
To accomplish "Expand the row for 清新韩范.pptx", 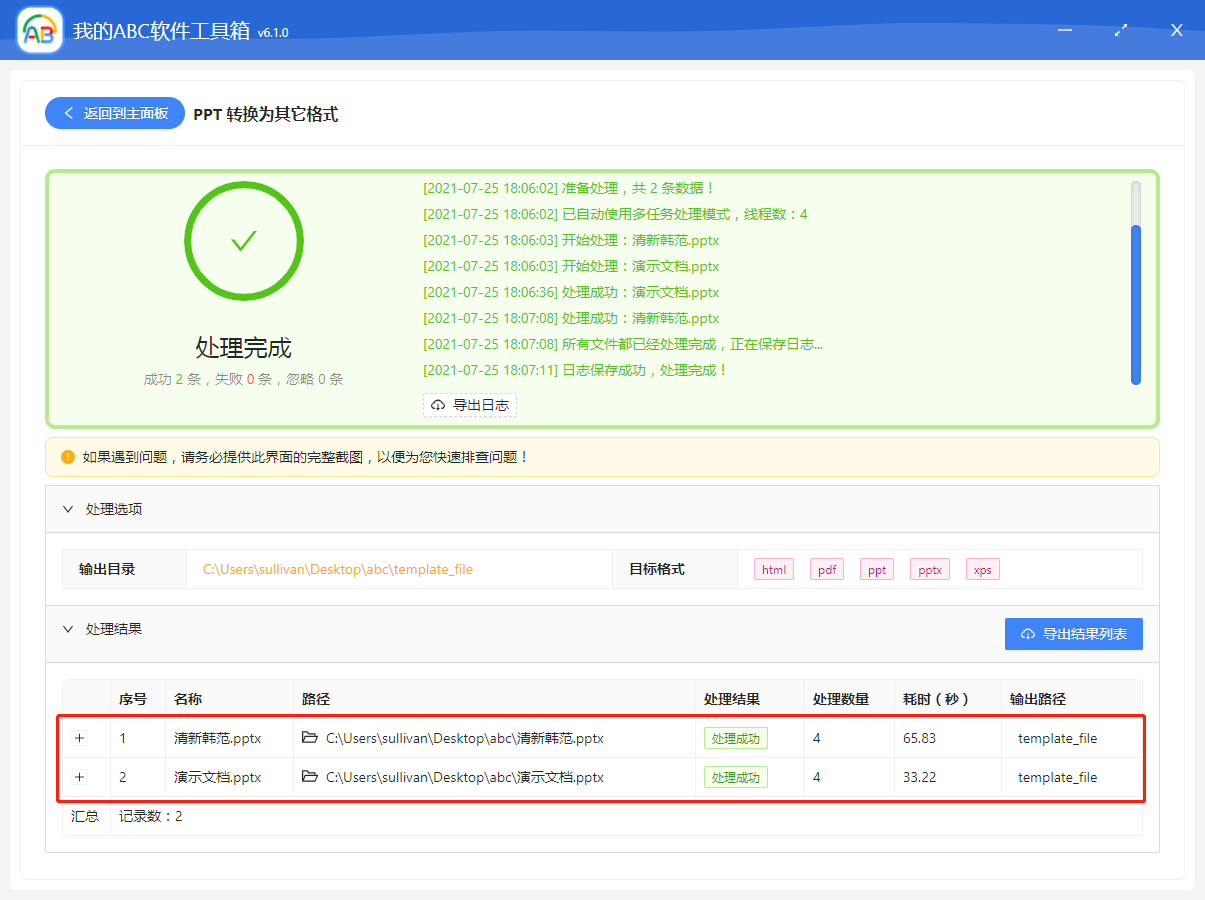I will (x=80, y=738).
